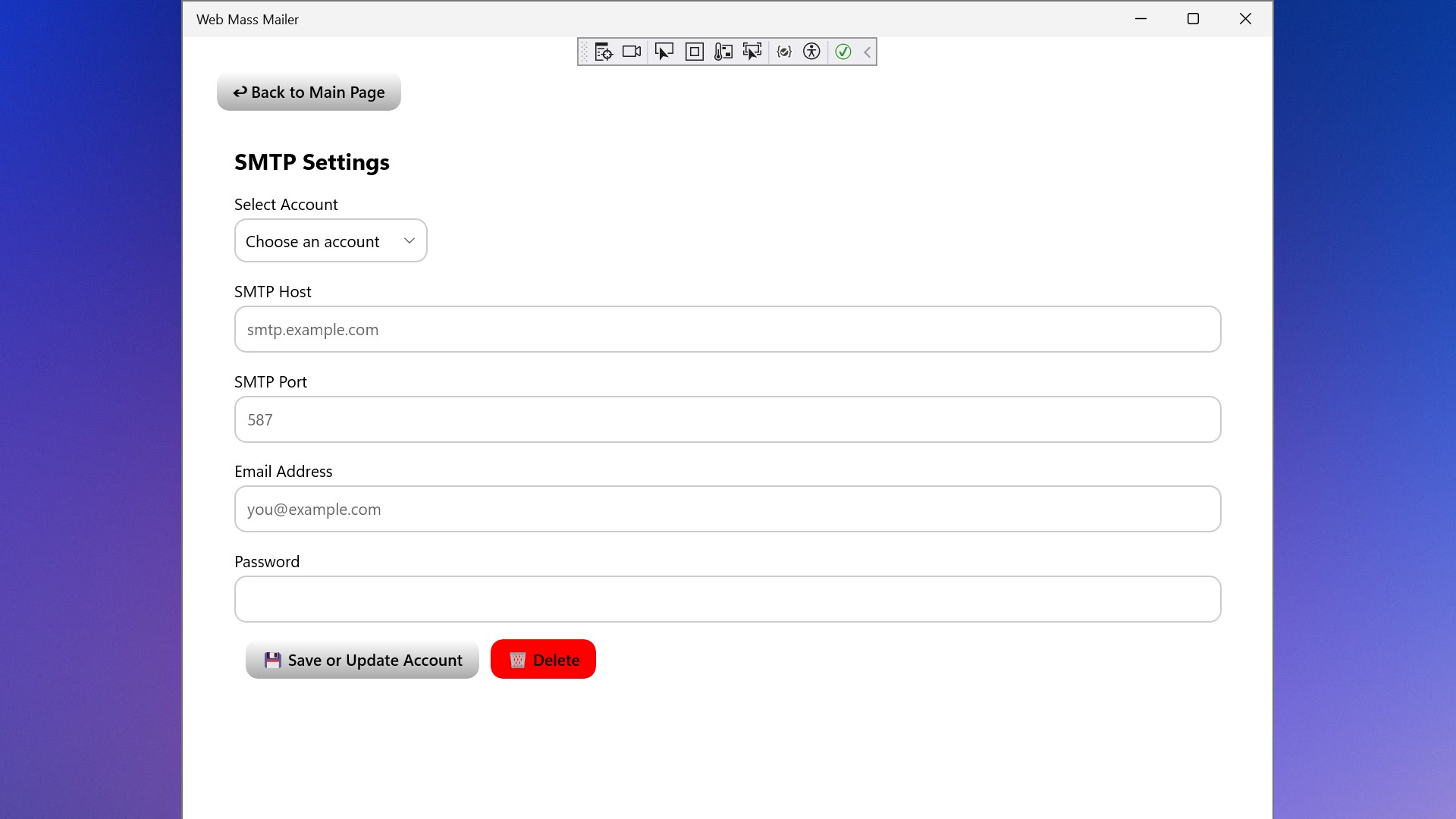Click the video camera live preview icon
The width and height of the screenshot is (1456, 819).
[632, 52]
